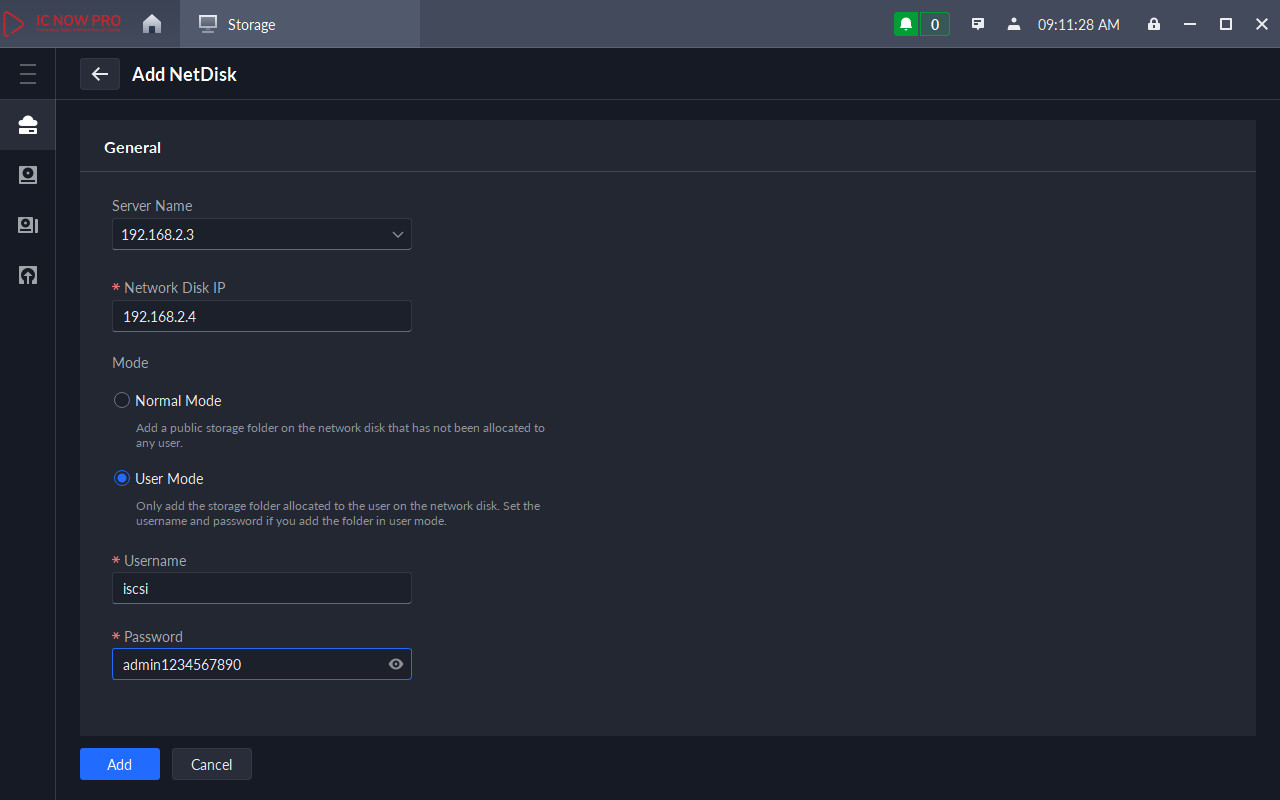The width and height of the screenshot is (1280, 800).
Task: Show the password with the eye icon
Action: tap(396, 664)
